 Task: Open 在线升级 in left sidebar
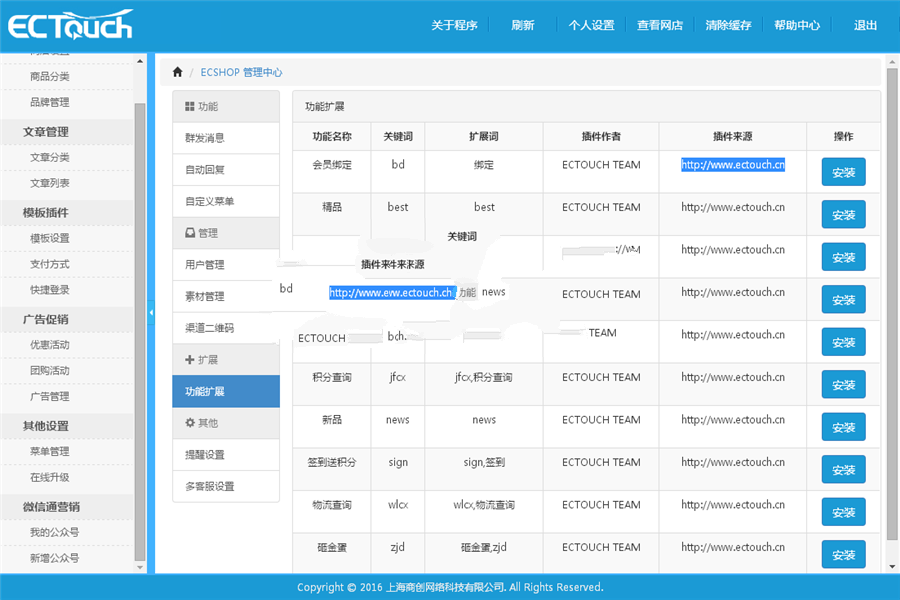tap(50, 477)
